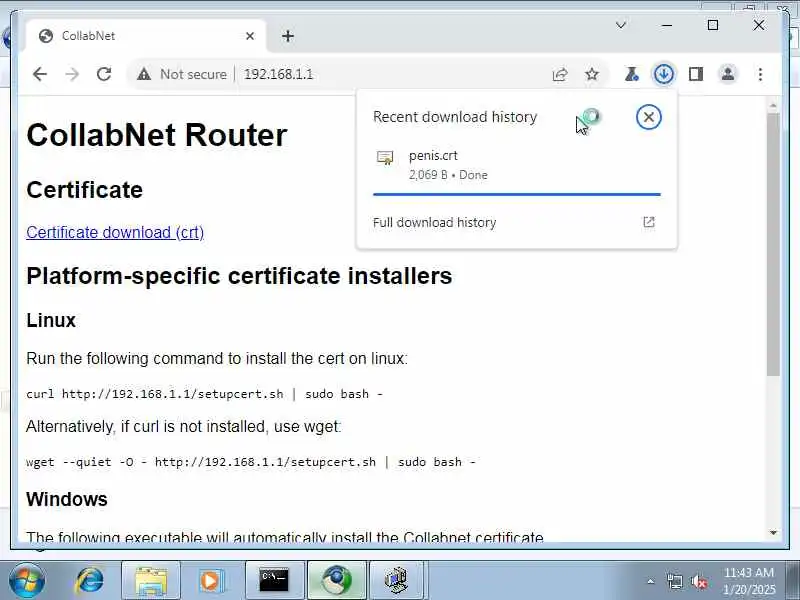Image resolution: width=800 pixels, height=600 pixels.
Task: Open the clock showing 11:43 AM
Action: pyautogui.click(x=748, y=581)
